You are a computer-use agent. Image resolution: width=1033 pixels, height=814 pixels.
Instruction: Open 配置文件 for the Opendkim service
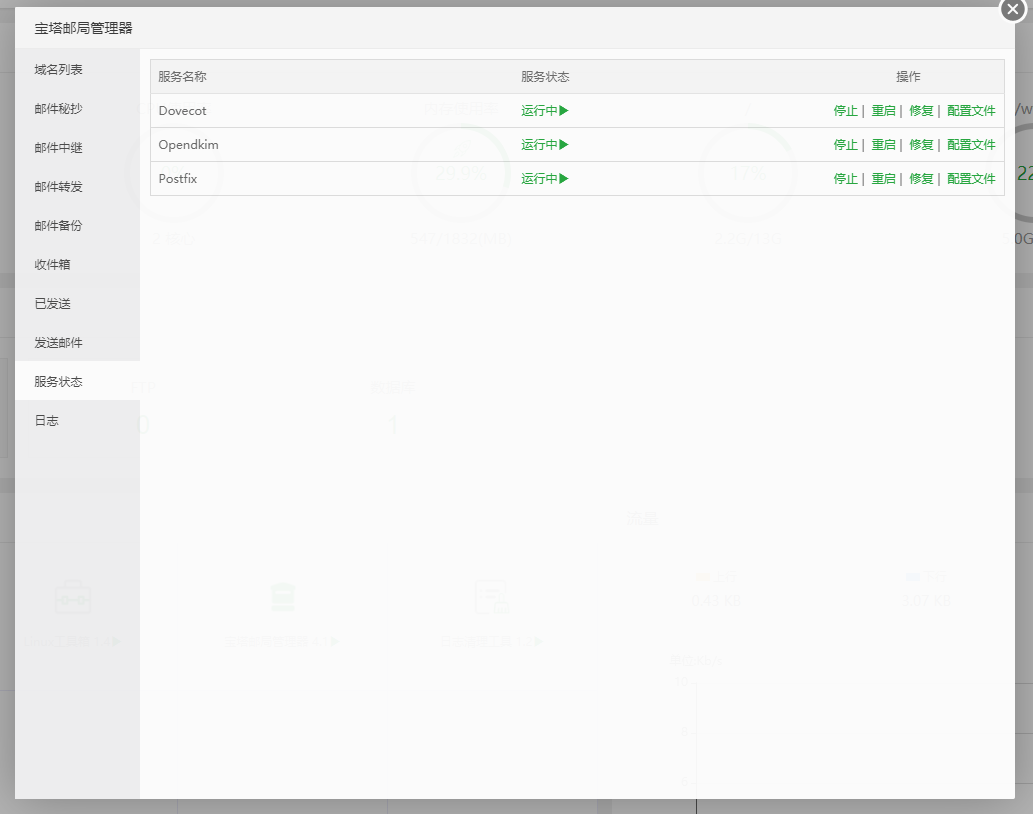point(971,145)
